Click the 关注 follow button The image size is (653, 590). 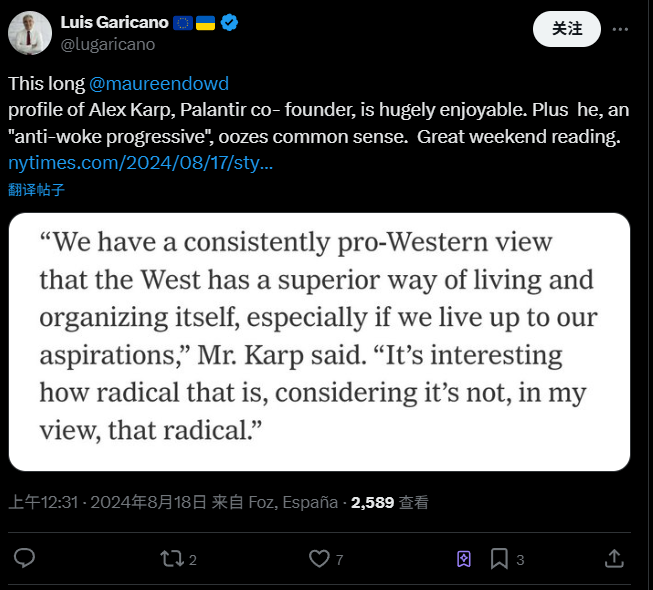(x=567, y=29)
